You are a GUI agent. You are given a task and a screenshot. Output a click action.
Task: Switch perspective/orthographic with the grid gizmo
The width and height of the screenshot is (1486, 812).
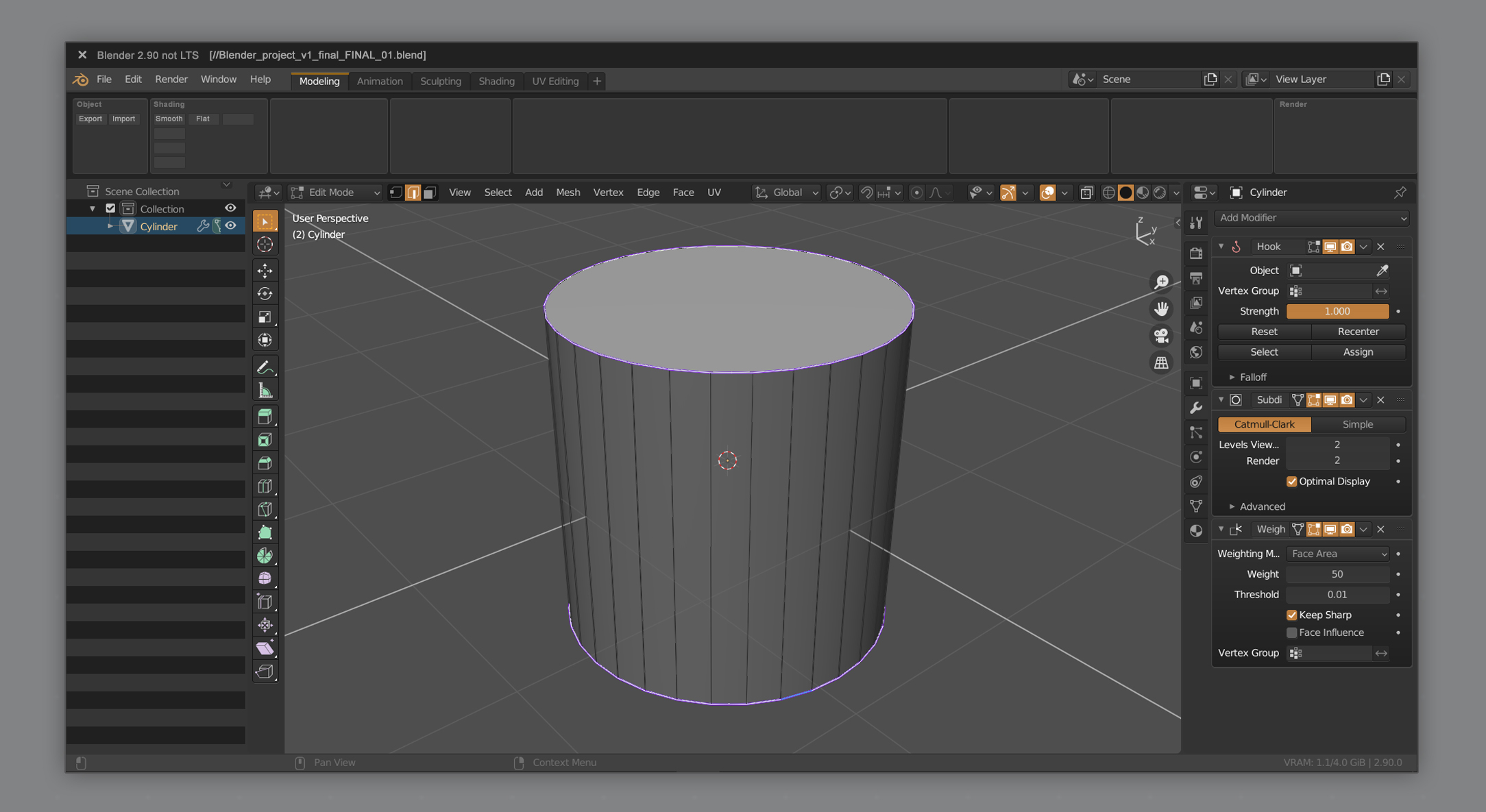click(1161, 362)
